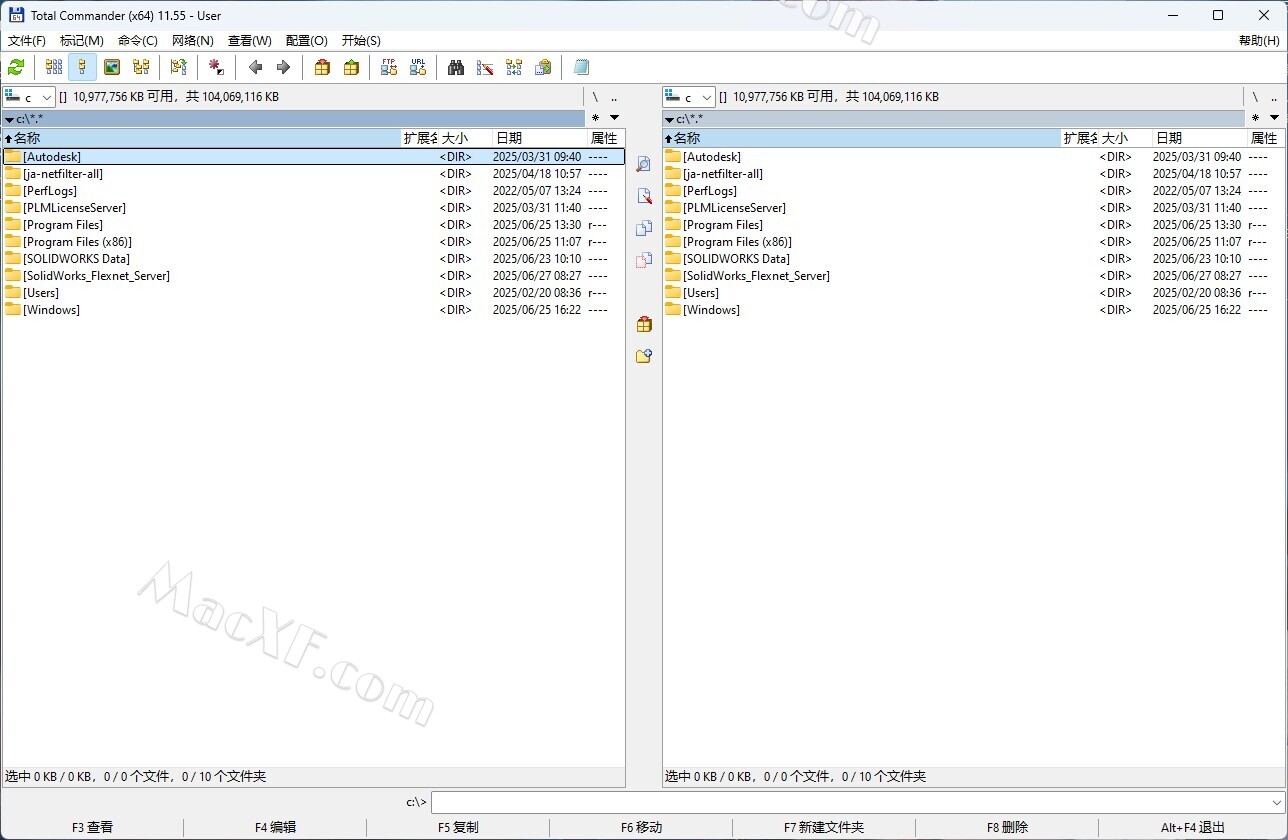Click left panel root backslash button
1288x840 pixels.
[x=595, y=97]
